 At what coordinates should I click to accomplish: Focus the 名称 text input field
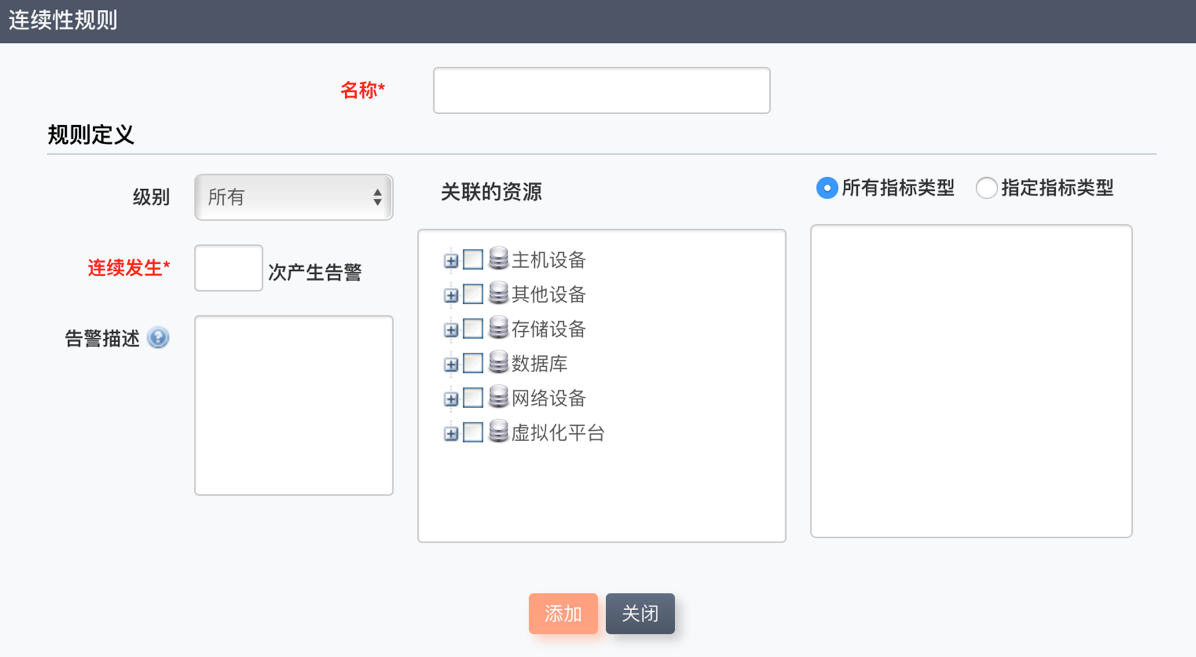(601, 91)
